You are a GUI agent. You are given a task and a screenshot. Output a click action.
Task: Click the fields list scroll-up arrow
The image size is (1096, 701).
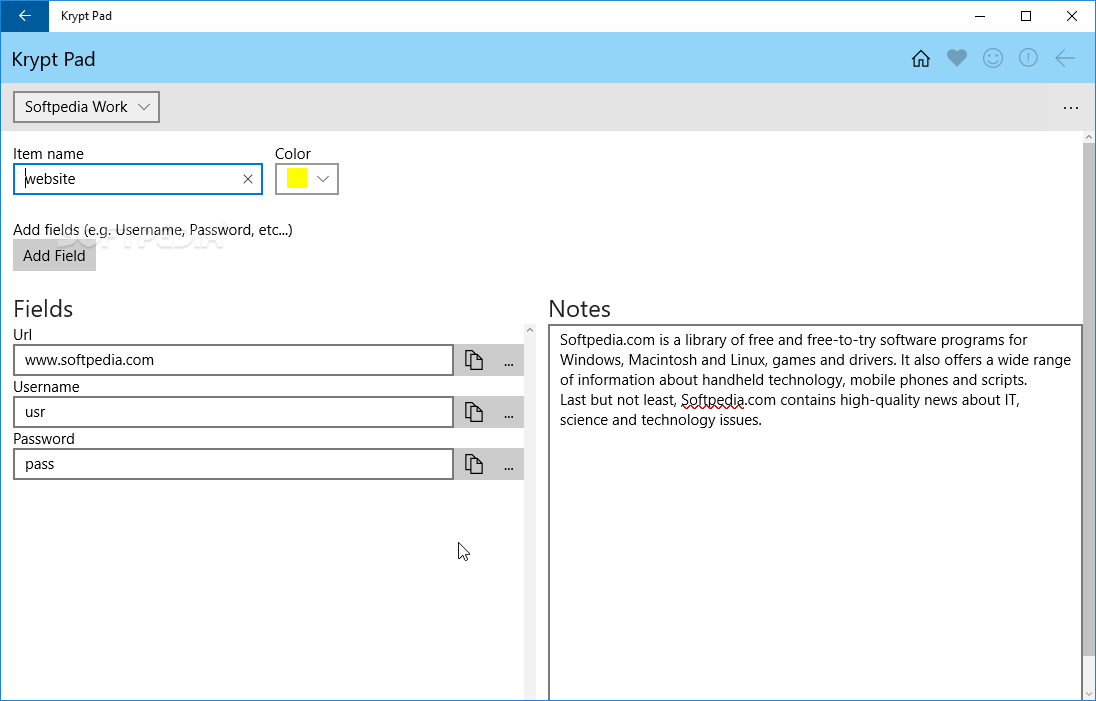coord(530,330)
